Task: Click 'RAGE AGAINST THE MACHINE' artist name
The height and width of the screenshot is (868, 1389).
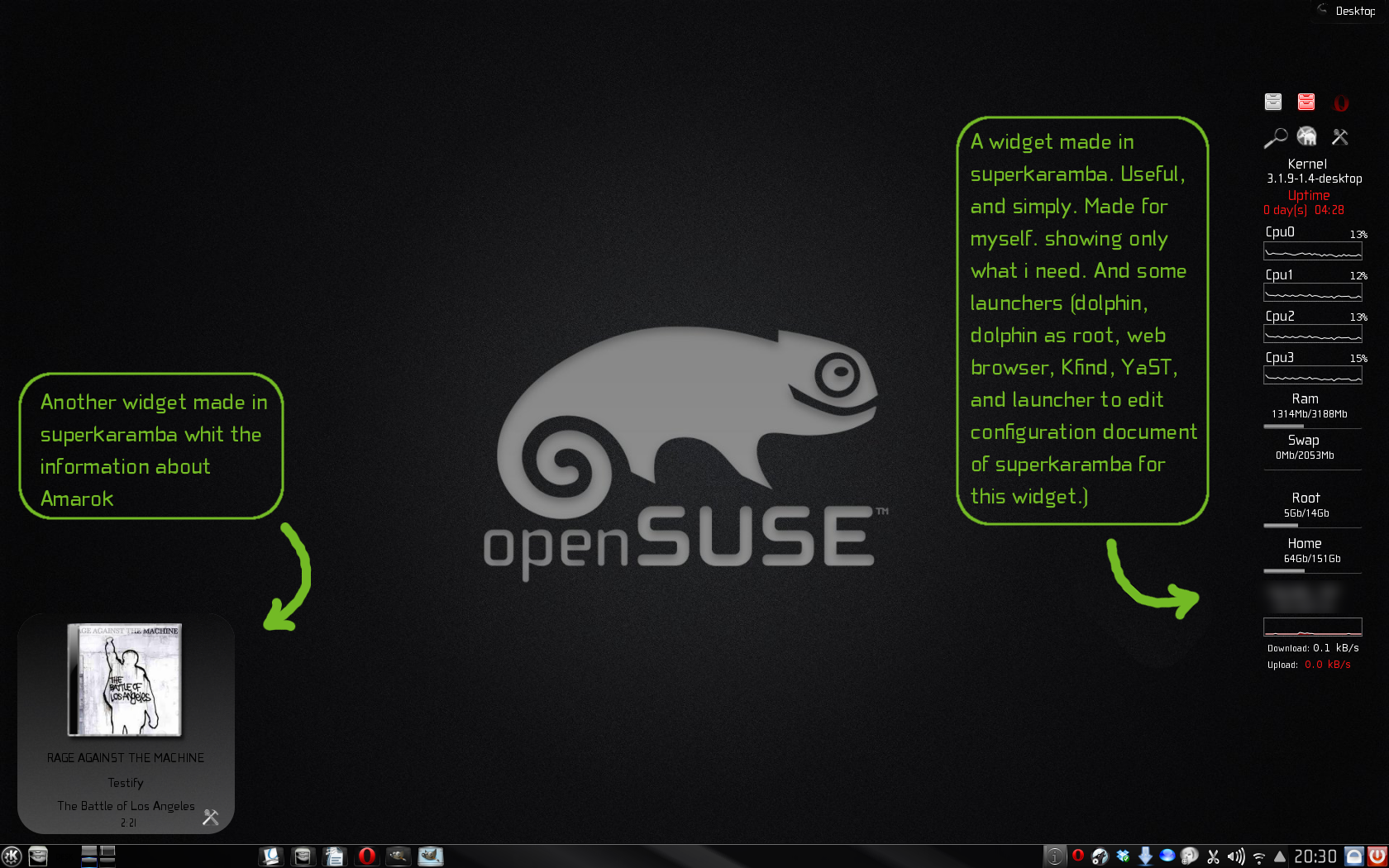Action: click(126, 757)
